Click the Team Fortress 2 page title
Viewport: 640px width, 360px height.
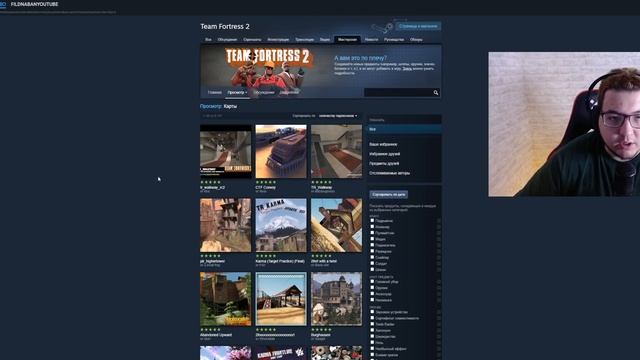[225, 27]
